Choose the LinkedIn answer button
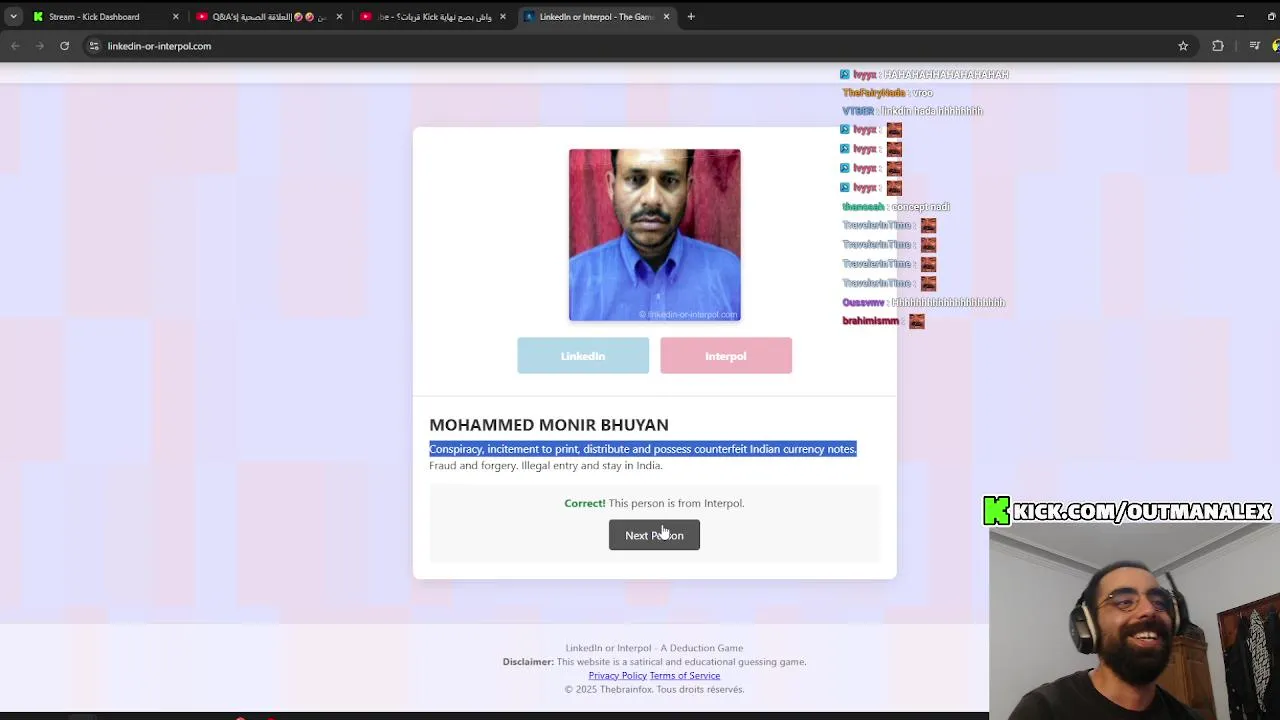Image resolution: width=1280 pixels, height=720 pixels. (583, 356)
